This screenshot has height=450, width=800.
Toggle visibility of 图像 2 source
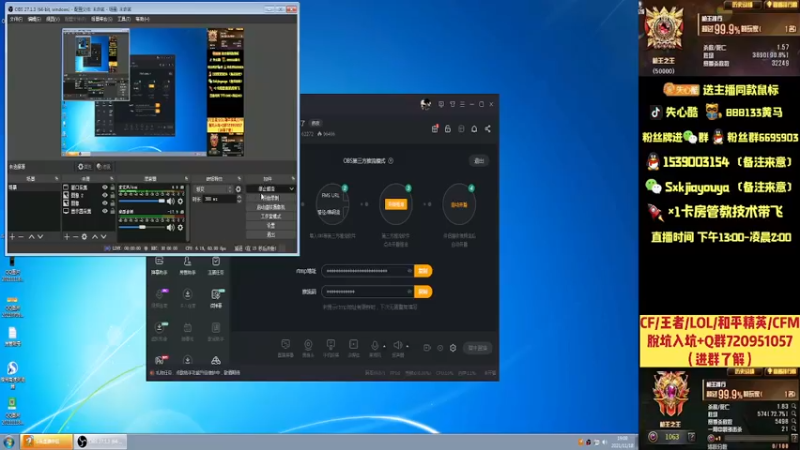click(x=105, y=195)
